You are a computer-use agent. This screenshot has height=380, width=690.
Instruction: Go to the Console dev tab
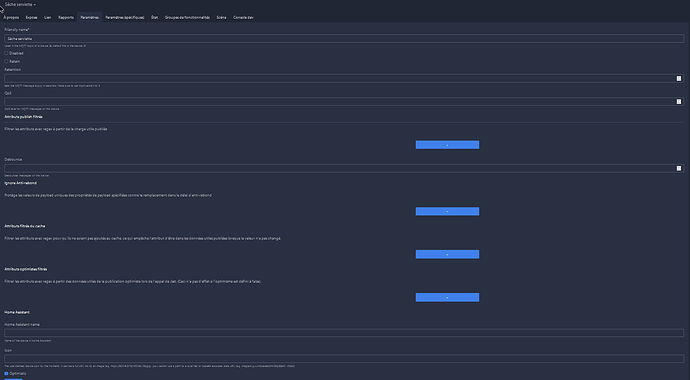(243, 18)
